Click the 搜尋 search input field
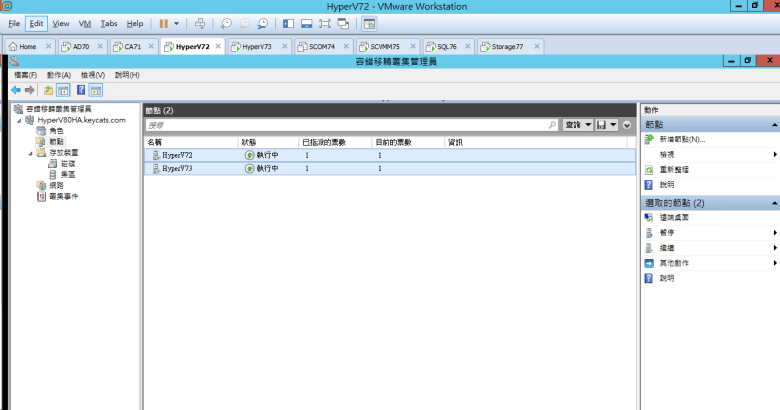Image resolution: width=780 pixels, height=410 pixels. coord(350,126)
